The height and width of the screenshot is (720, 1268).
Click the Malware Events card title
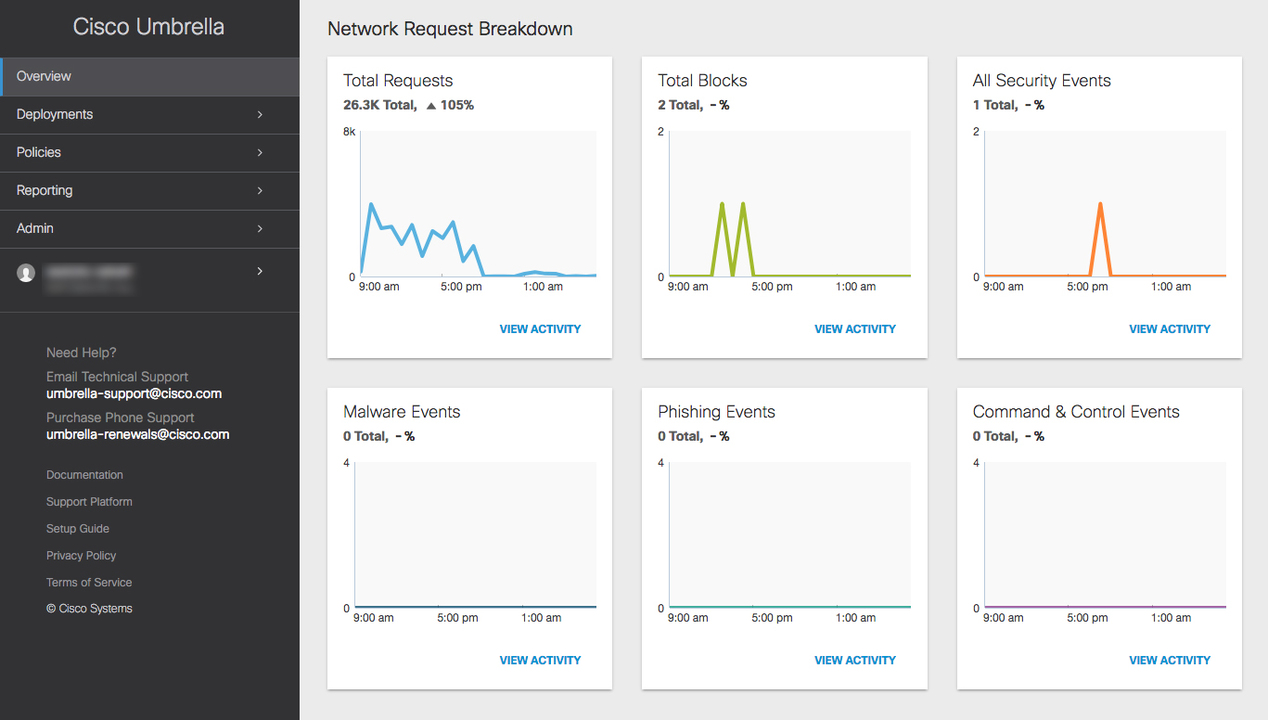402,412
